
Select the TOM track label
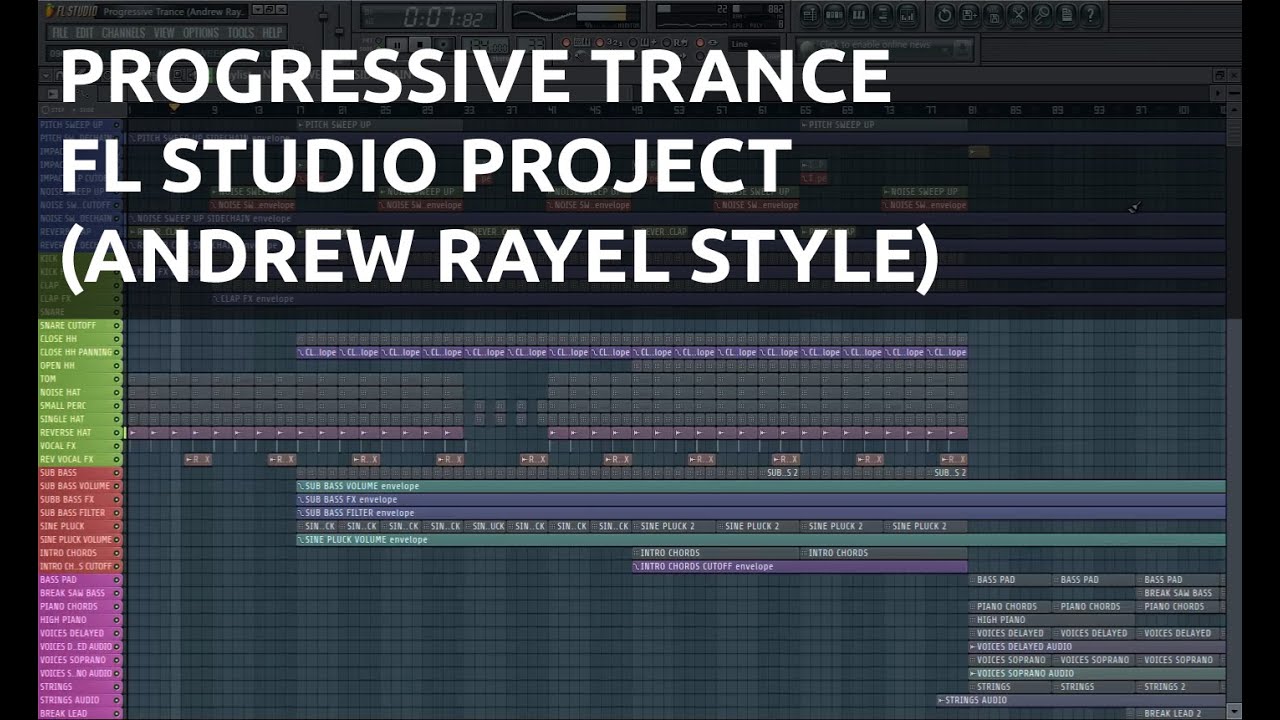(48, 379)
